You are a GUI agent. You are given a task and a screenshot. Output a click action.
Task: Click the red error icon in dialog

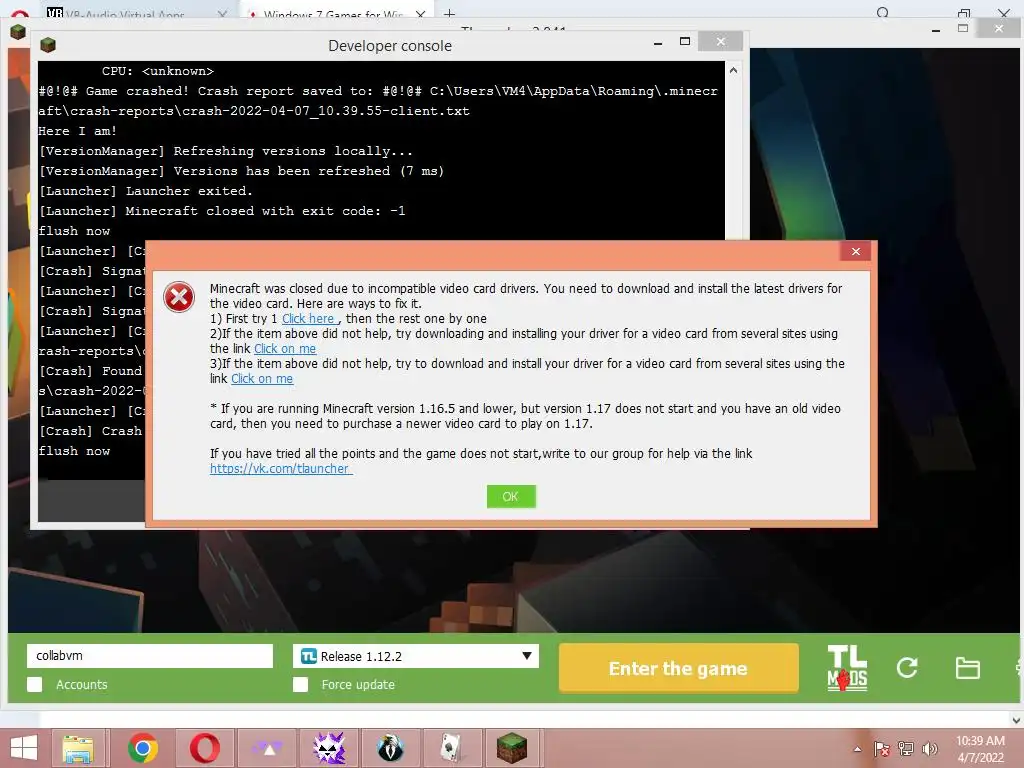(x=179, y=297)
